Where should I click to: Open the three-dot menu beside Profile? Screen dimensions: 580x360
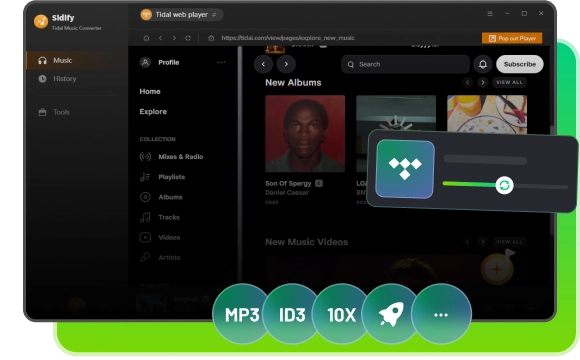221,62
